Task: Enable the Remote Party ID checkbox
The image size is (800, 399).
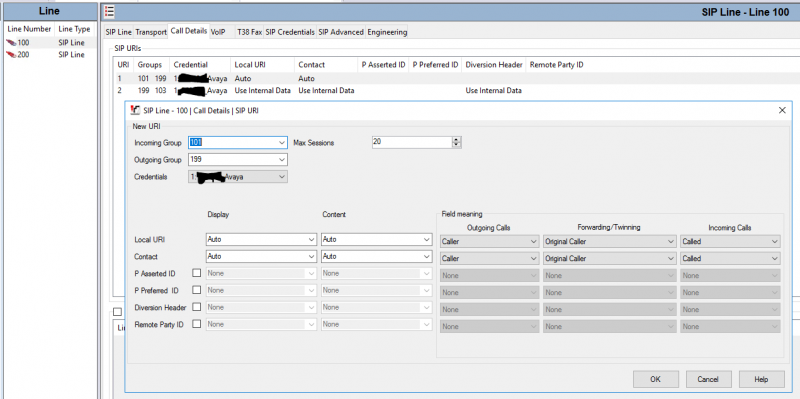Action: [196, 324]
